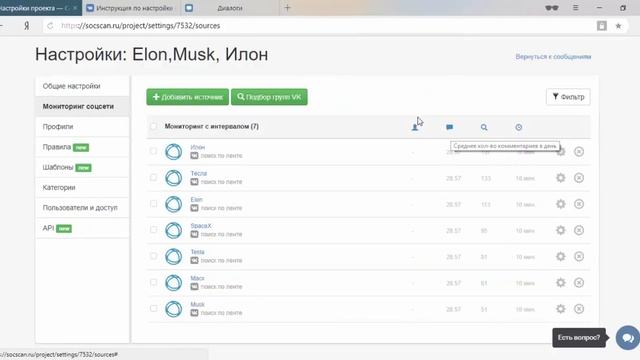Image resolution: width=640 pixels, height=360 pixels.
Task: Open the Elon source link
Action: pyautogui.click(x=196, y=199)
